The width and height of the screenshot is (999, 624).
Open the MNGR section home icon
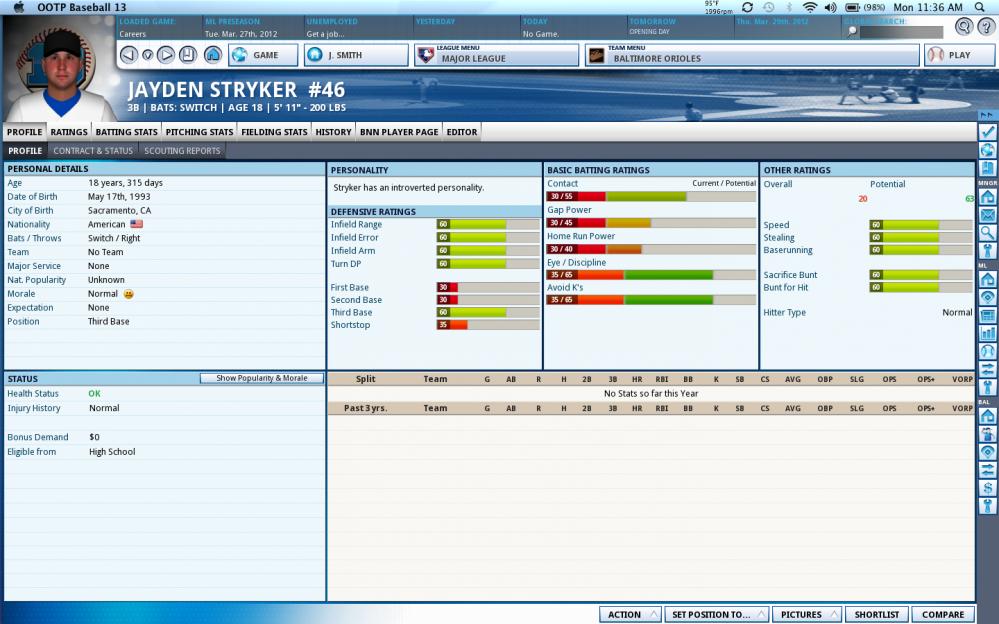coord(988,196)
